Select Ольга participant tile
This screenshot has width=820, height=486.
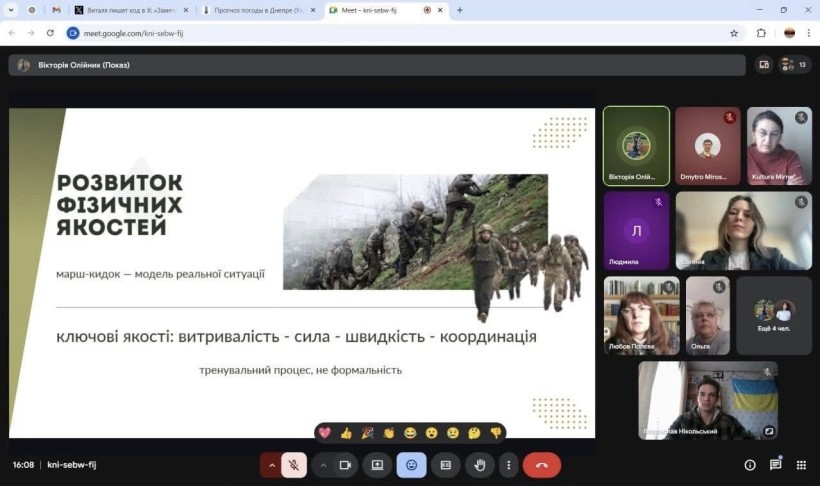708,315
